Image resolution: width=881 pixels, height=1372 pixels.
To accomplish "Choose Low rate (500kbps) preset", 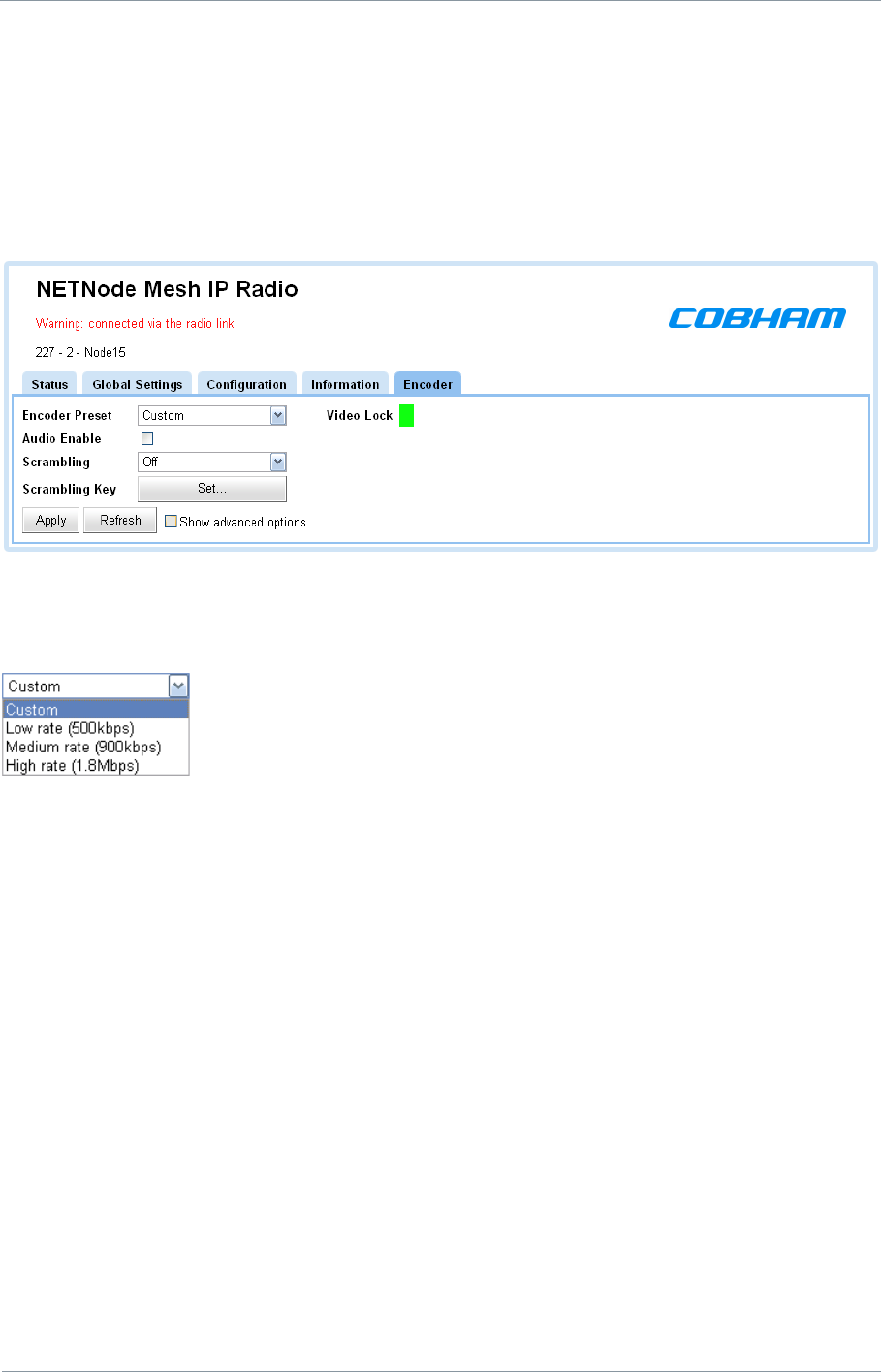I will (96, 728).
